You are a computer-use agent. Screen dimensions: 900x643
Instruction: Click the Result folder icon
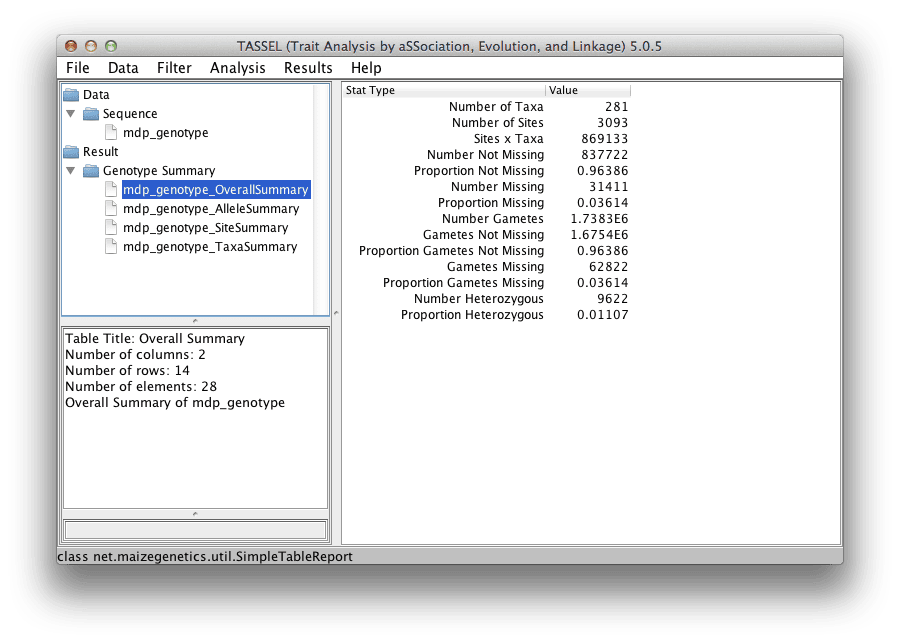pos(71,152)
